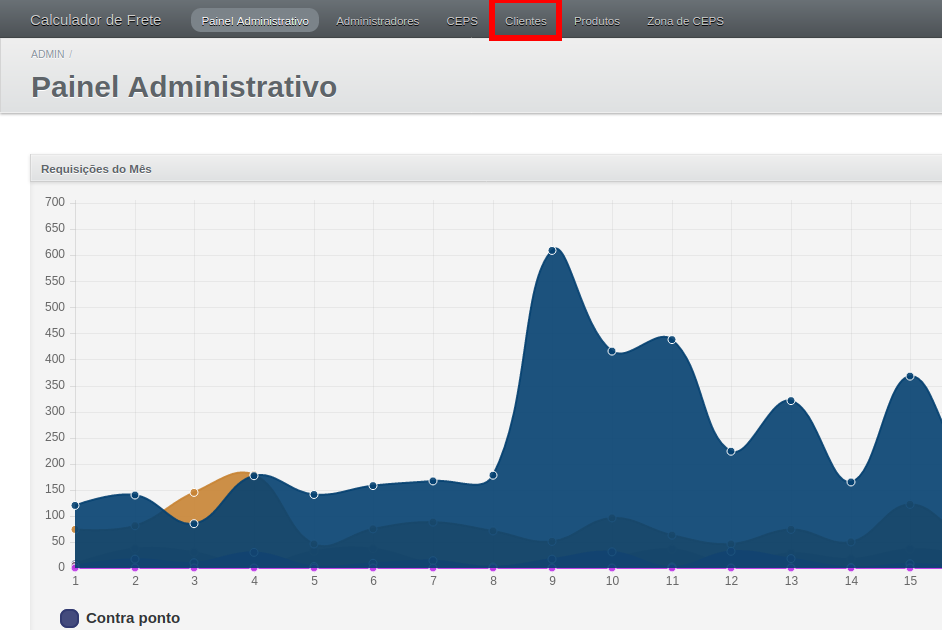Click the Requisições do Mês panel header

coord(96,169)
